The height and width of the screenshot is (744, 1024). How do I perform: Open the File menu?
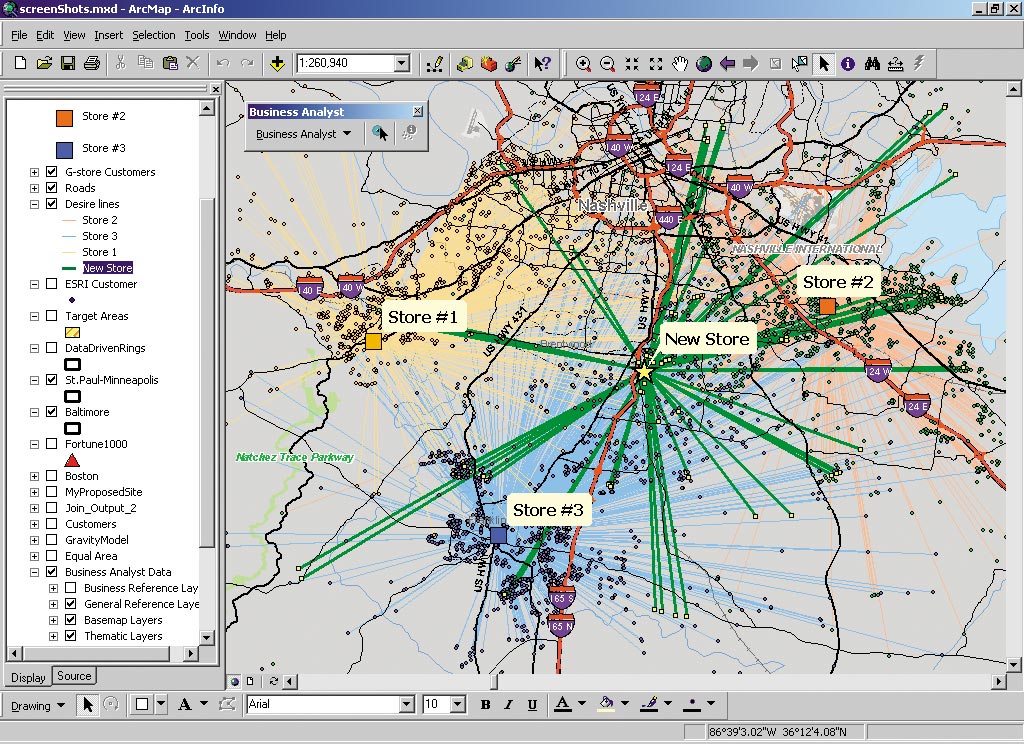(x=19, y=35)
